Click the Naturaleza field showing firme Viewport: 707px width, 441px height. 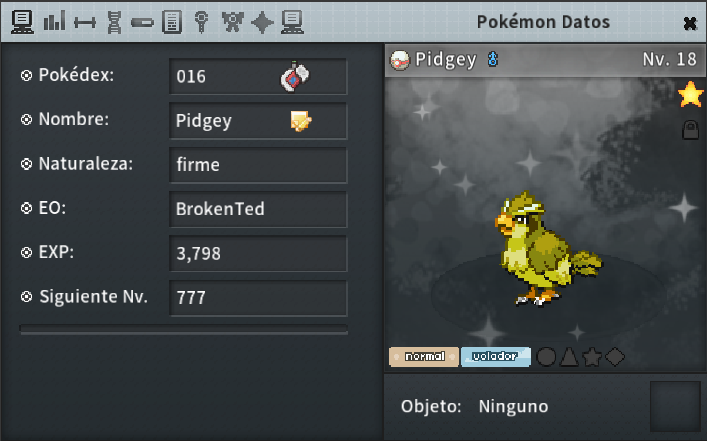pyautogui.click(x=258, y=165)
